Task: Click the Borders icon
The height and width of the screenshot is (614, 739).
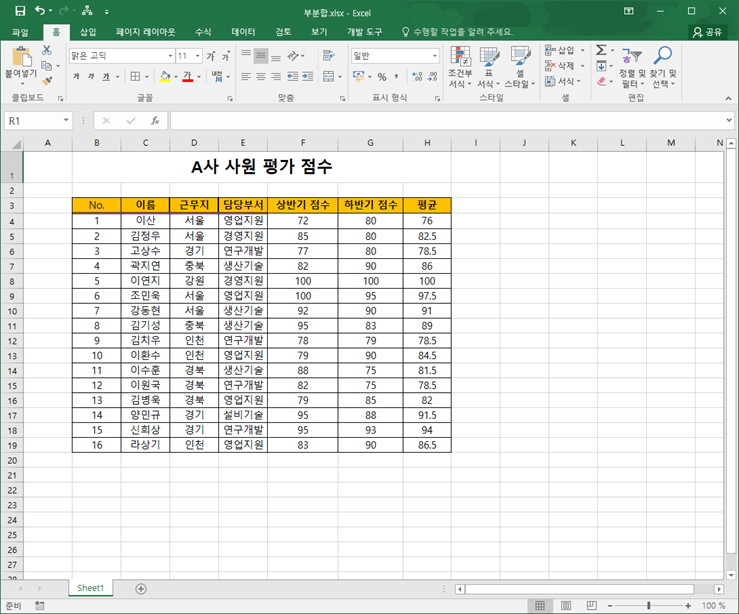Action: coord(135,76)
